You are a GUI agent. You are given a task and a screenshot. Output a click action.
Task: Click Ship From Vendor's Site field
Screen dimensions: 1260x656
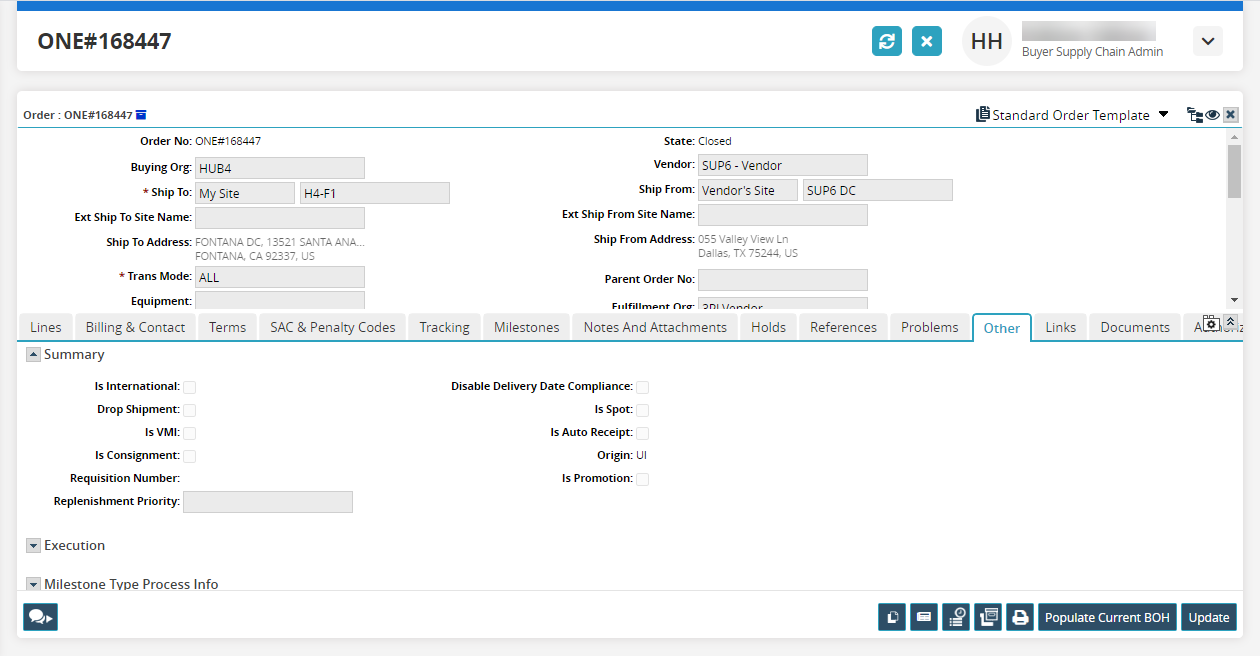[748, 190]
